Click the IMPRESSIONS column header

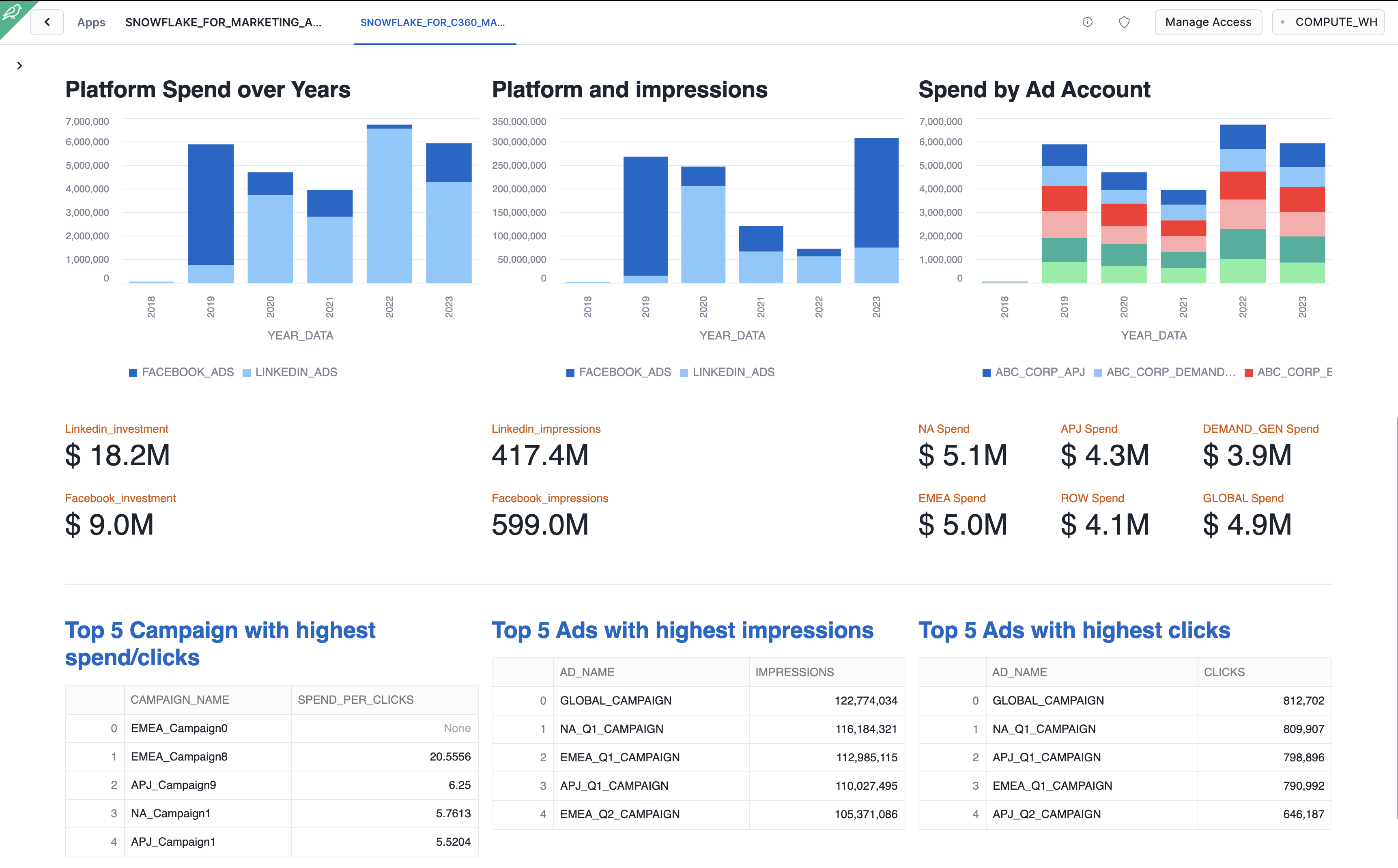pos(794,672)
